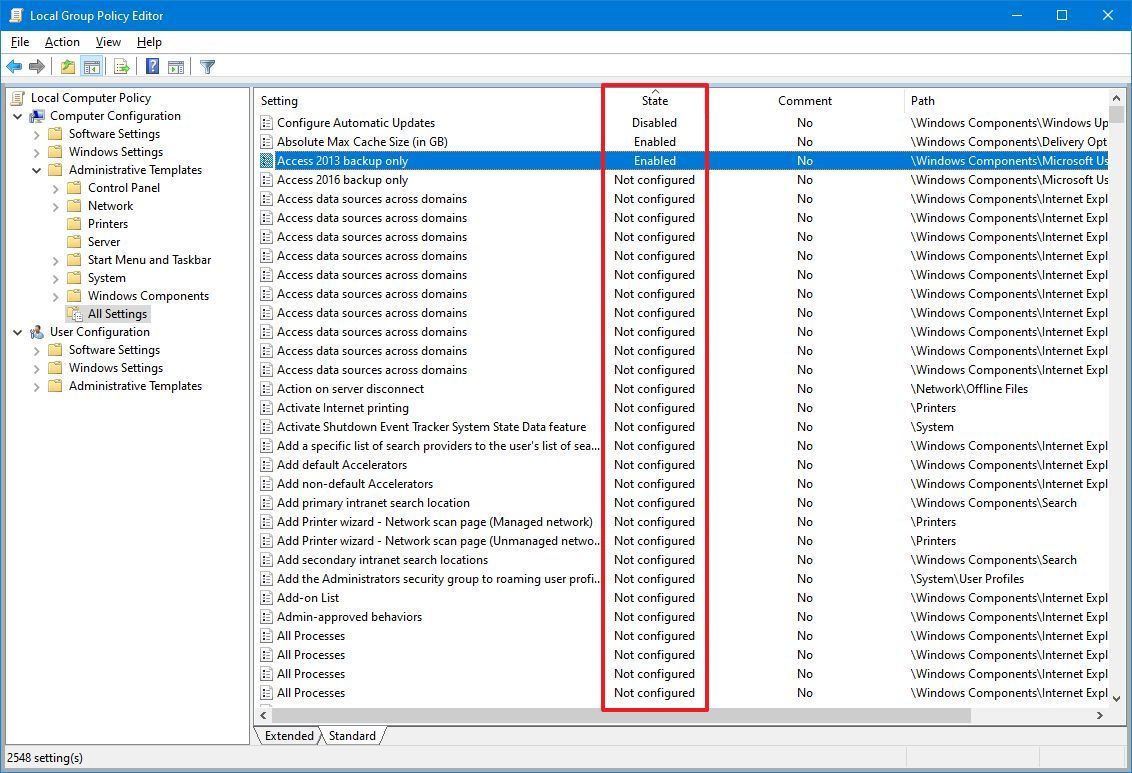The width and height of the screenshot is (1132, 773).
Task: Collapse the Computer Configuration node
Action: click(x=19, y=115)
